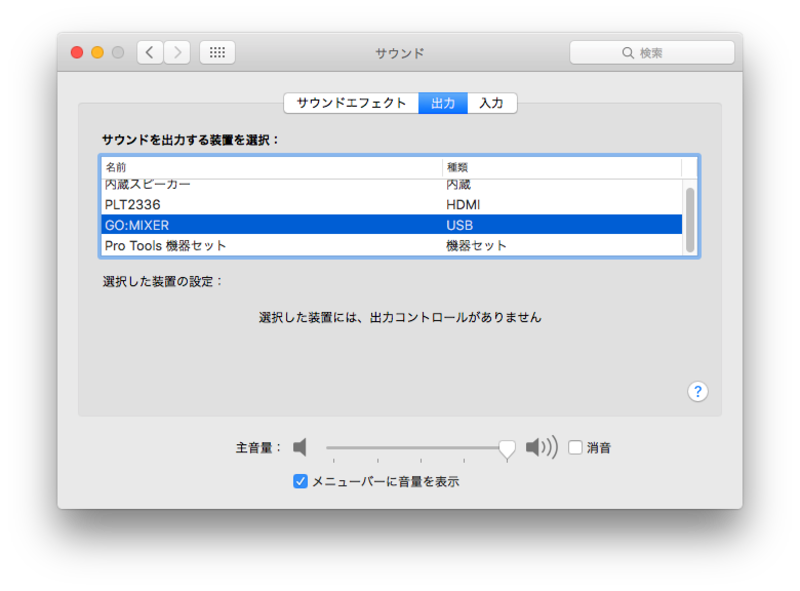Click the 名前 column header
This screenshot has width=800, height=591.
271,167
